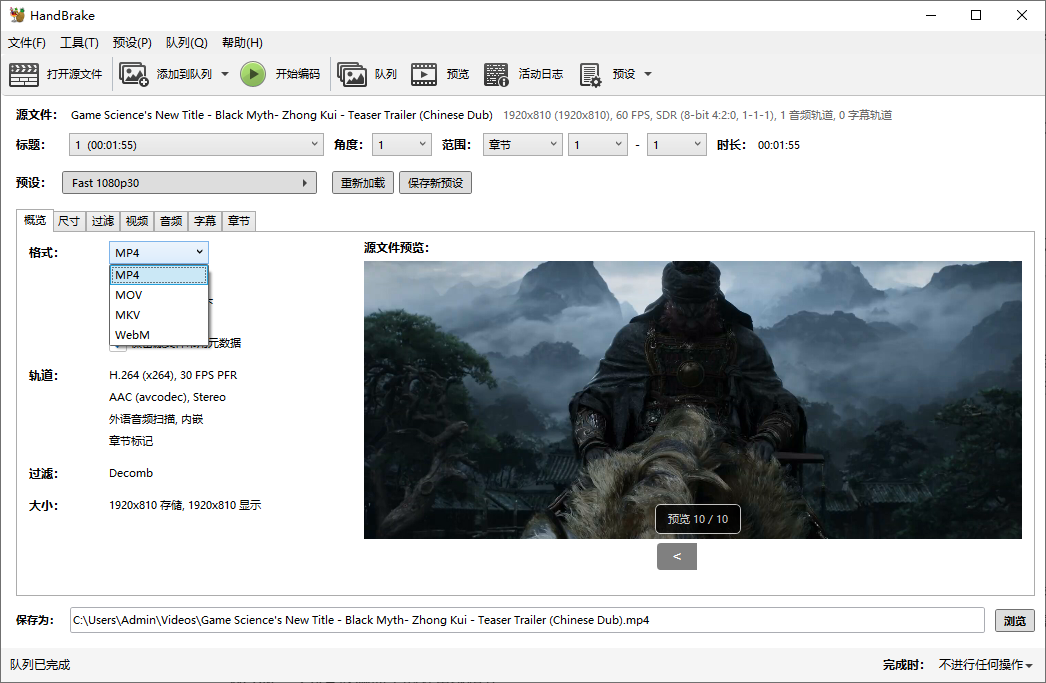Open the Angle dropdown

402,145
